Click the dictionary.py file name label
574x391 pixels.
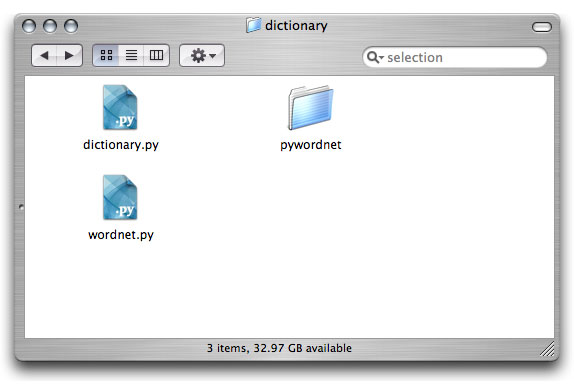pyautogui.click(x=121, y=145)
